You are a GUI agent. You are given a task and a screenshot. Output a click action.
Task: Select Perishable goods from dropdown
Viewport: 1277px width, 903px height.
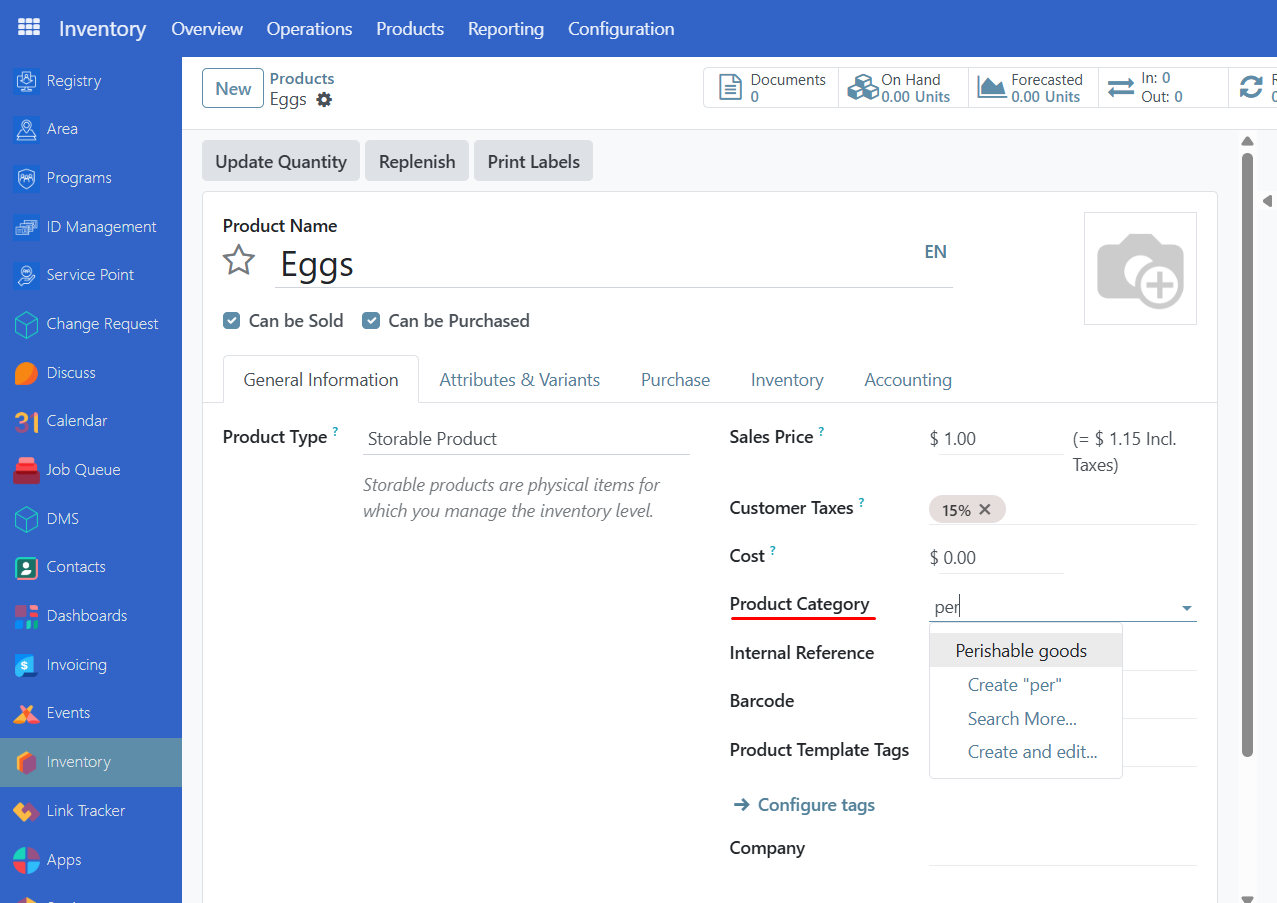tap(1021, 651)
